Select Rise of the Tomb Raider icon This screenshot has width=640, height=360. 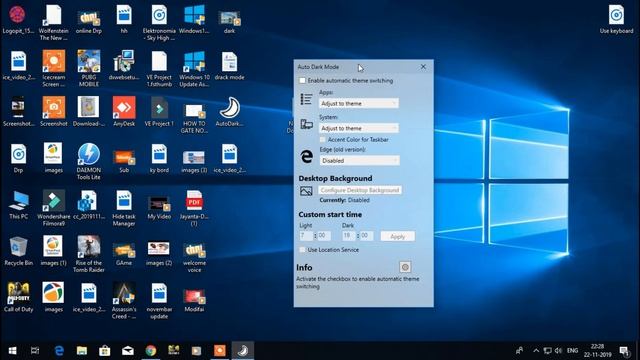pyautogui.click(x=89, y=254)
